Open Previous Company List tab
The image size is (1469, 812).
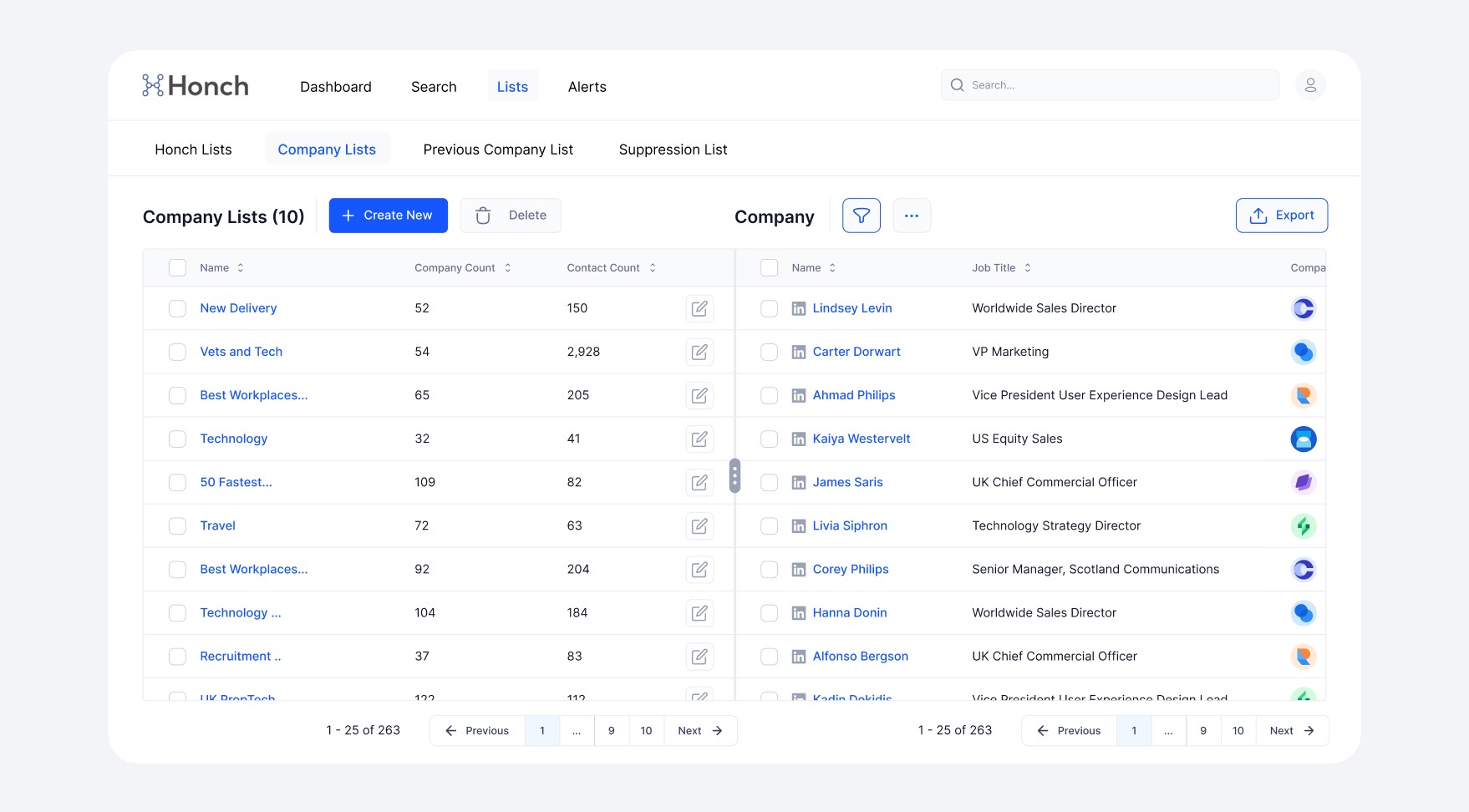(498, 150)
